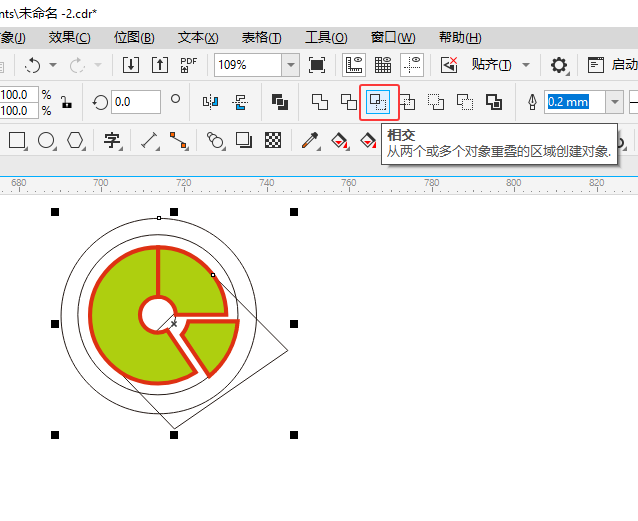Select the Text tool icon
638x521 pixels.
[112, 140]
